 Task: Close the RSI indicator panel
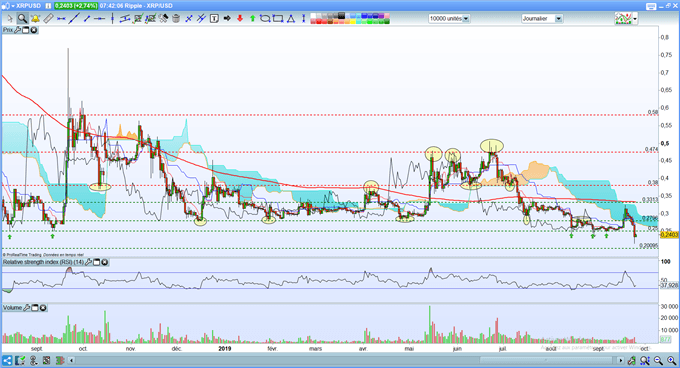tap(105, 262)
